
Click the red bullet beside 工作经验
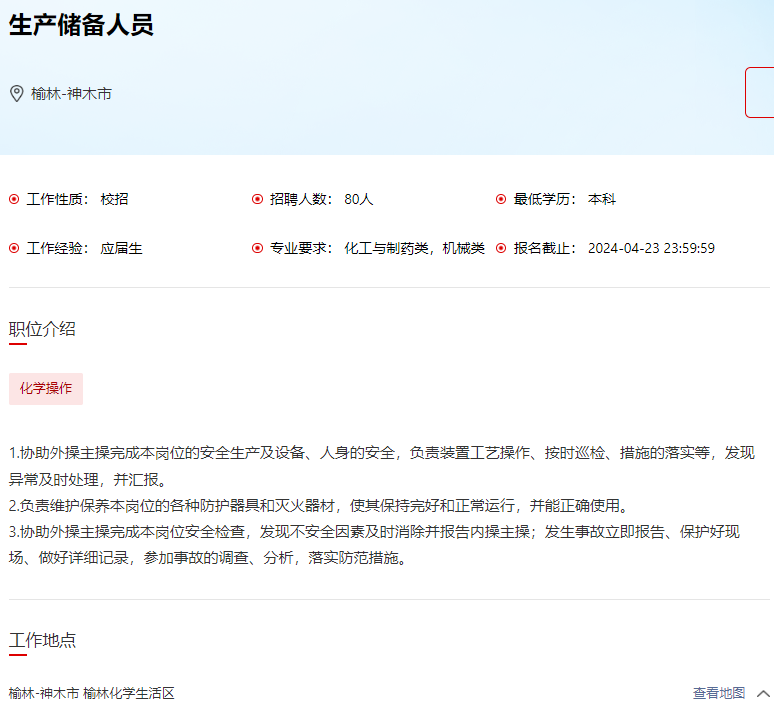(x=14, y=248)
